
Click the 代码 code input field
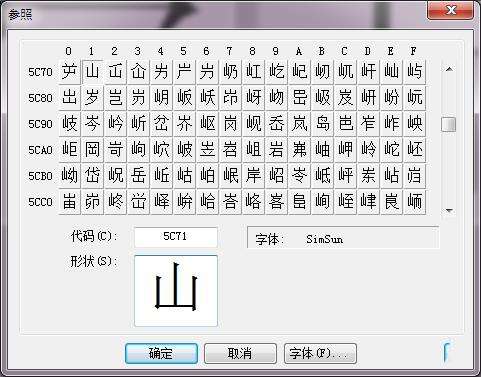176,237
